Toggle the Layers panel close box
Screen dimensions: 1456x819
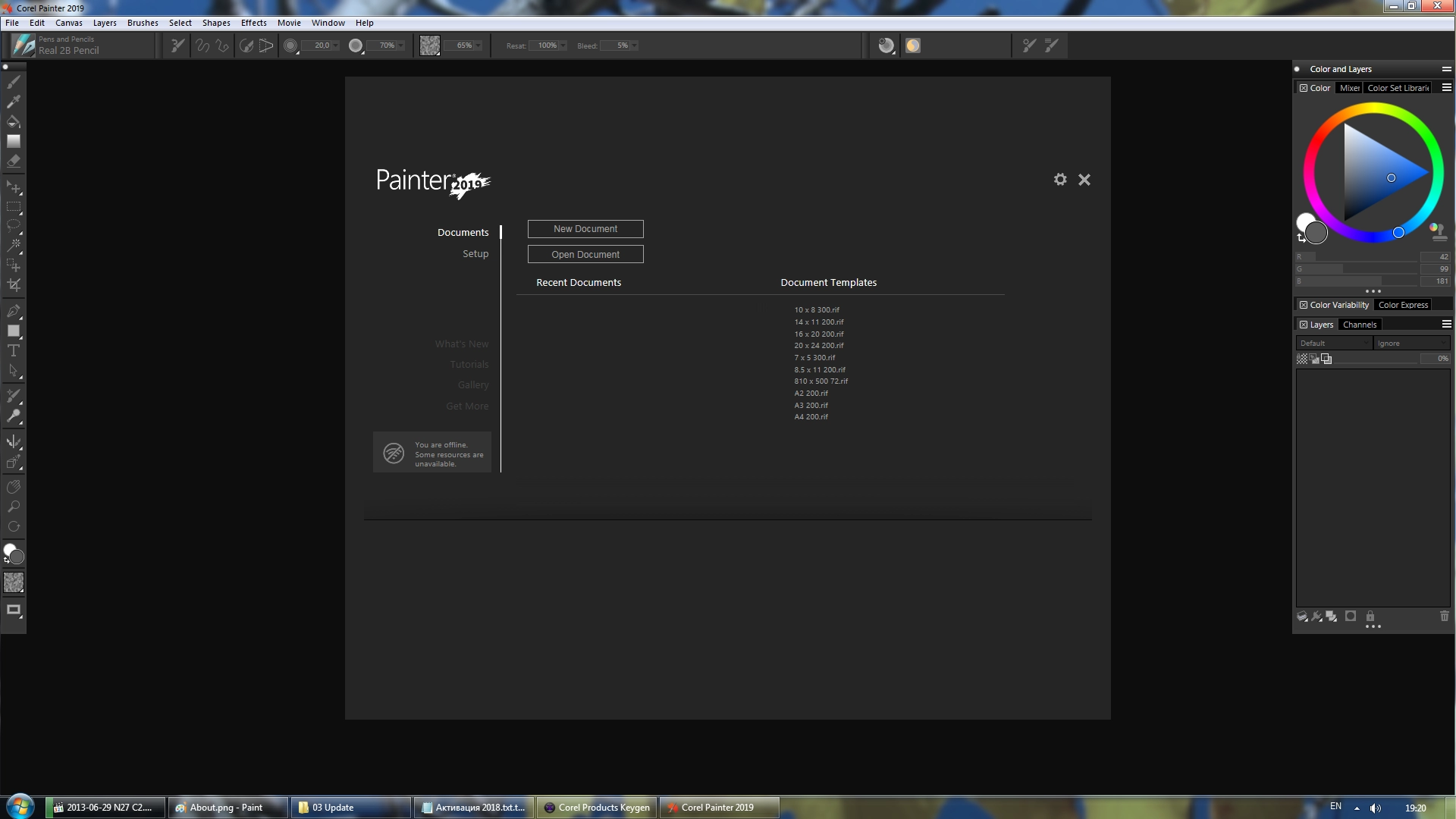[1304, 325]
